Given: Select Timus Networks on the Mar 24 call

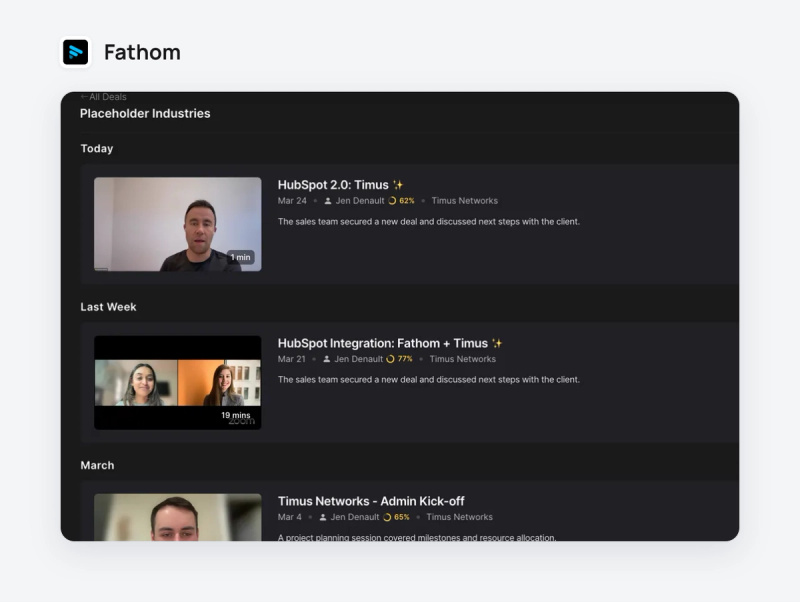Looking at the screenshot, I should click(x=464, y=201).
